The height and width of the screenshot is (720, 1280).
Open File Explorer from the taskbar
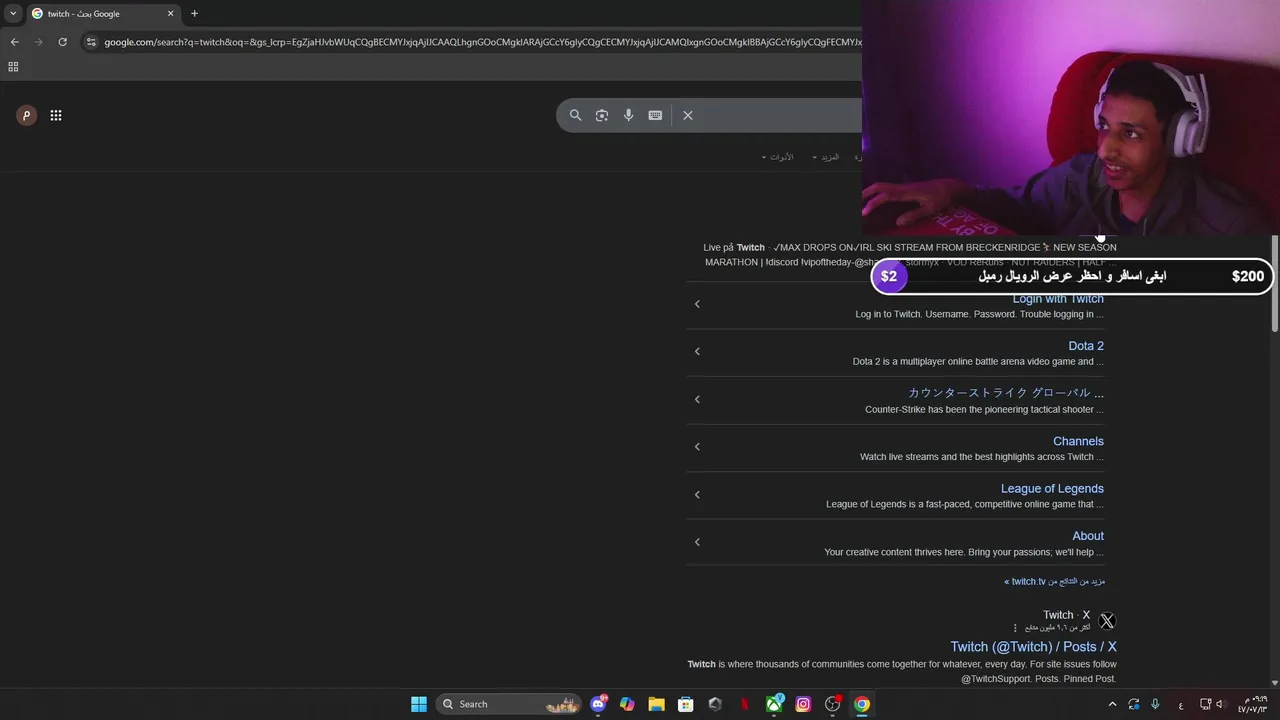tap(656, 704)
